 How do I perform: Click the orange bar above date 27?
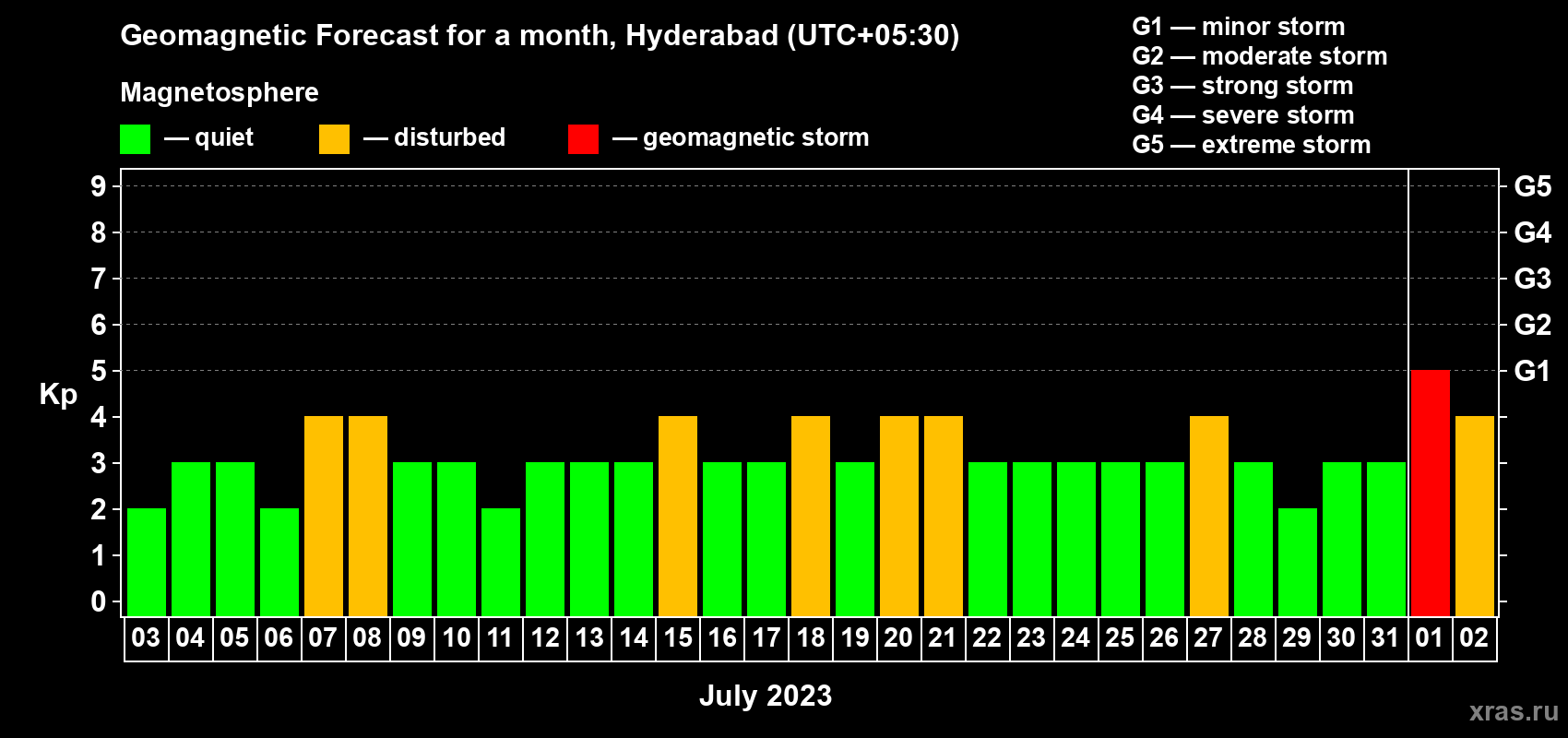[1208, 516]
